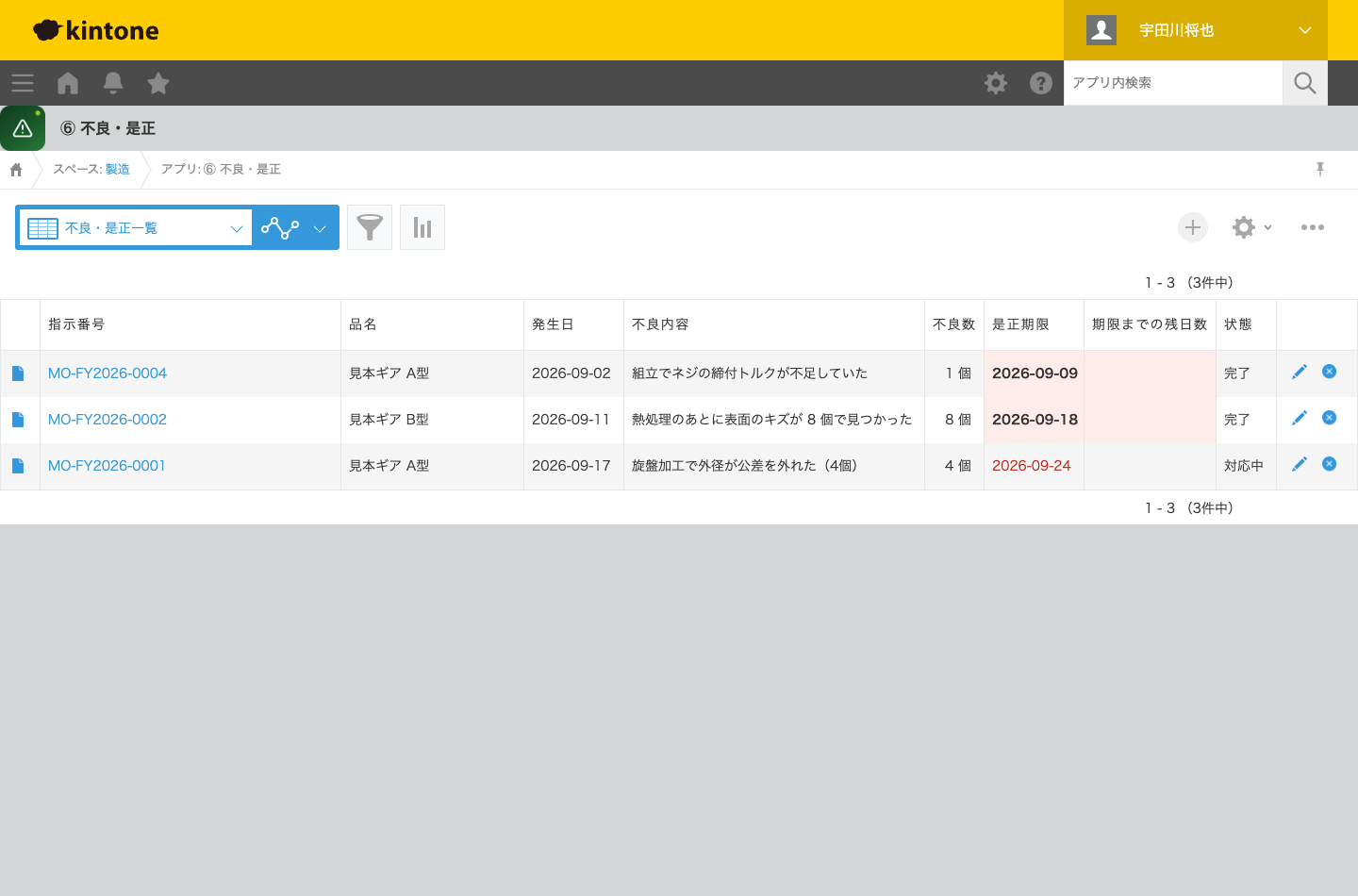
Task: Open the notifications bell
Action: pos(113,83)
